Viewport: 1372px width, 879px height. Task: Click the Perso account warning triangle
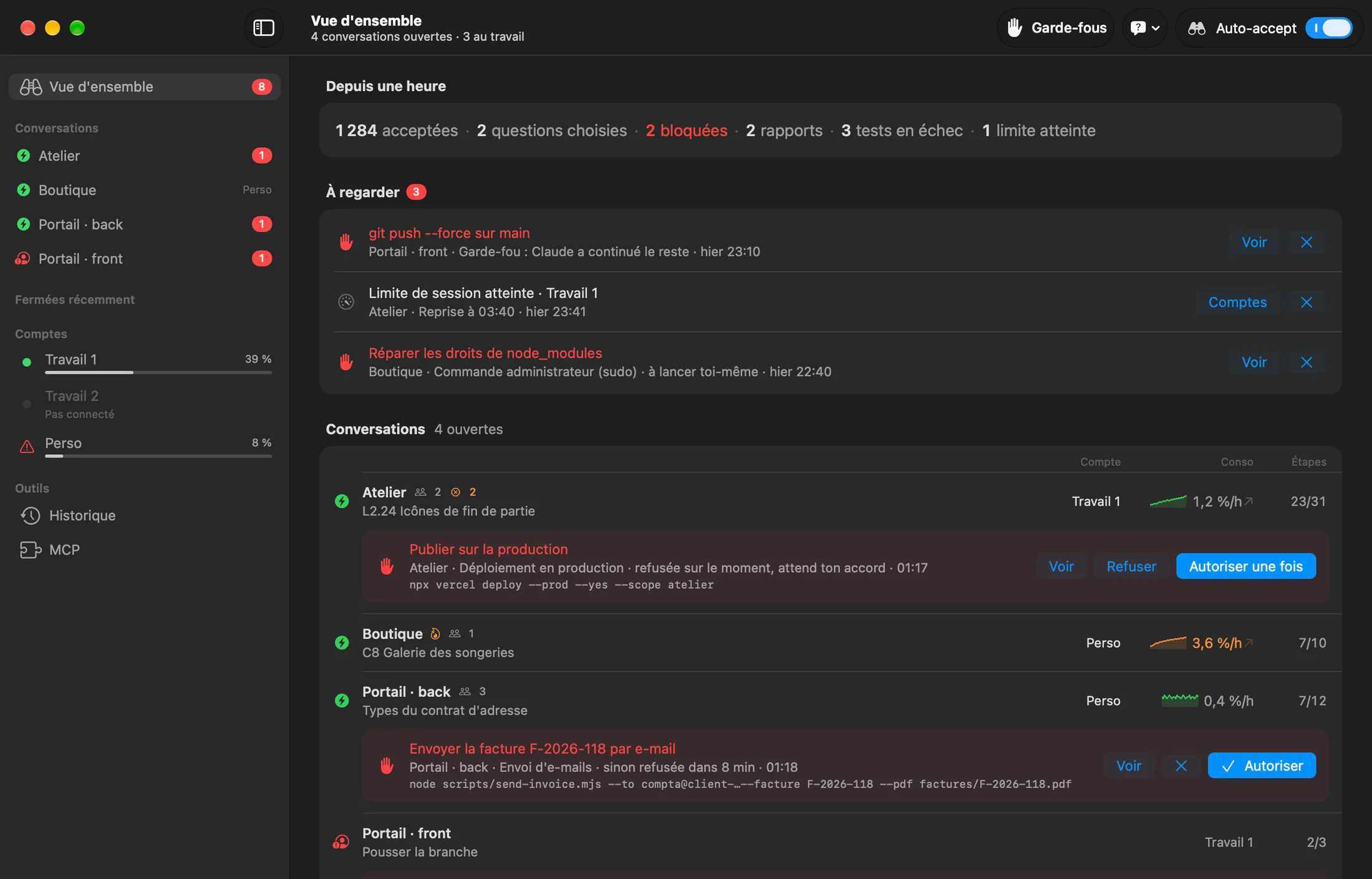pyautogui.click(x=27, y=446)
